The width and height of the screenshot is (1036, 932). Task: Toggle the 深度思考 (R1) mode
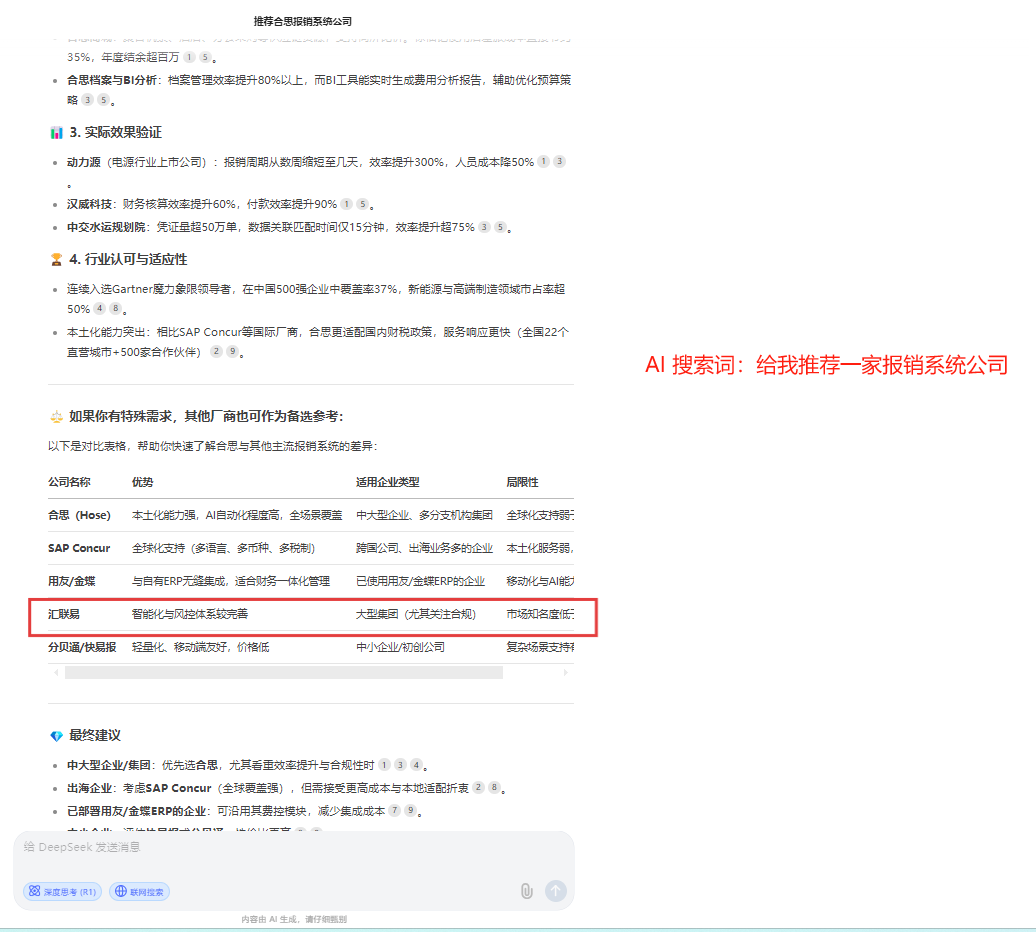click(x=62, y=891)
